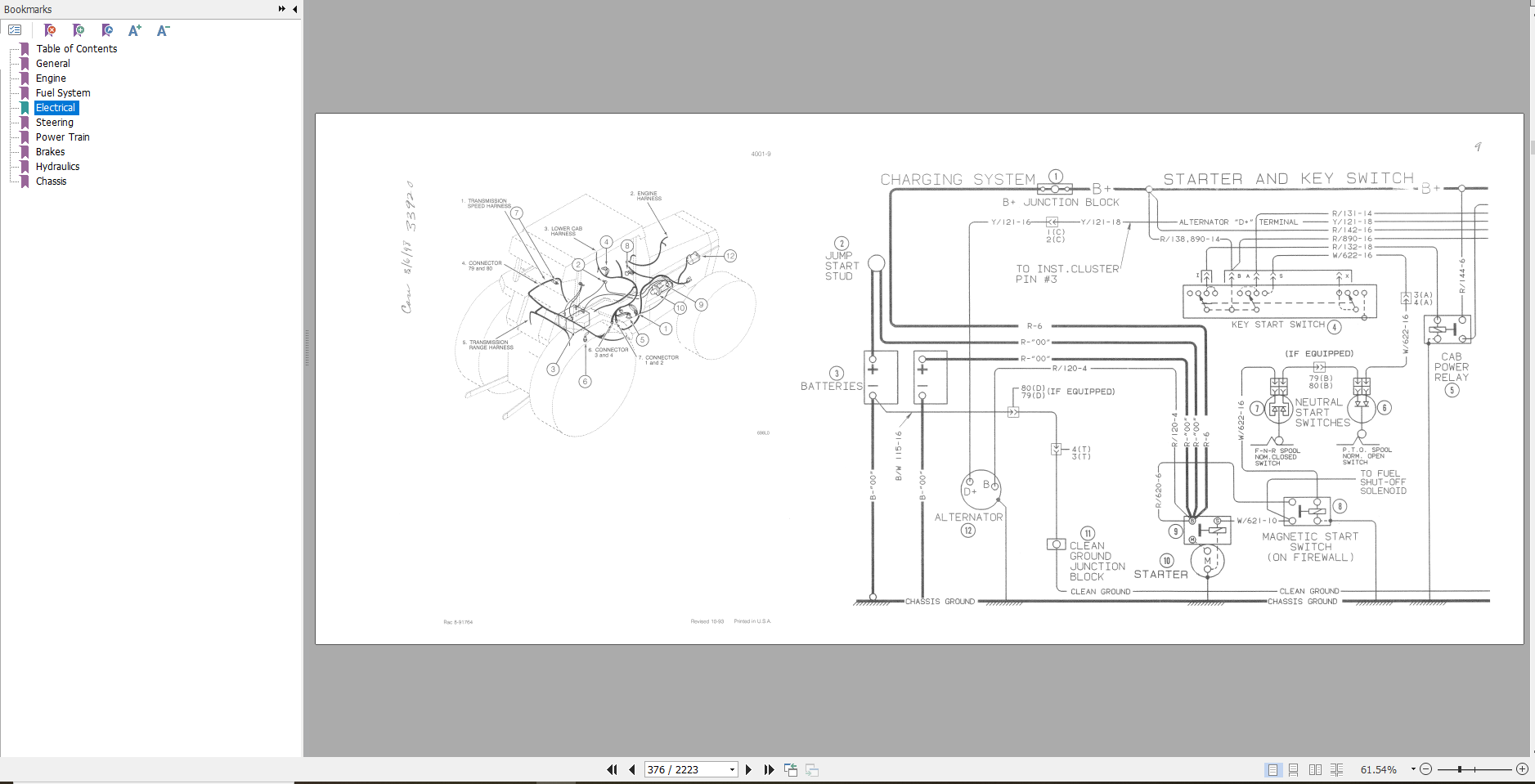Select the Electrical bookmark
Viewport: 1535px width, 784px height.
[x=56, y=107]
